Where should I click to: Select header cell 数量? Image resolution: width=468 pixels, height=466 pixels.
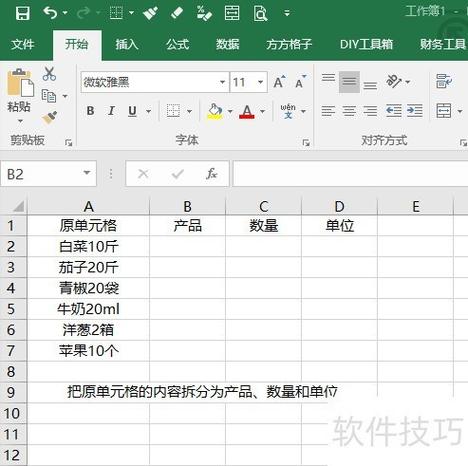(264, 226)
